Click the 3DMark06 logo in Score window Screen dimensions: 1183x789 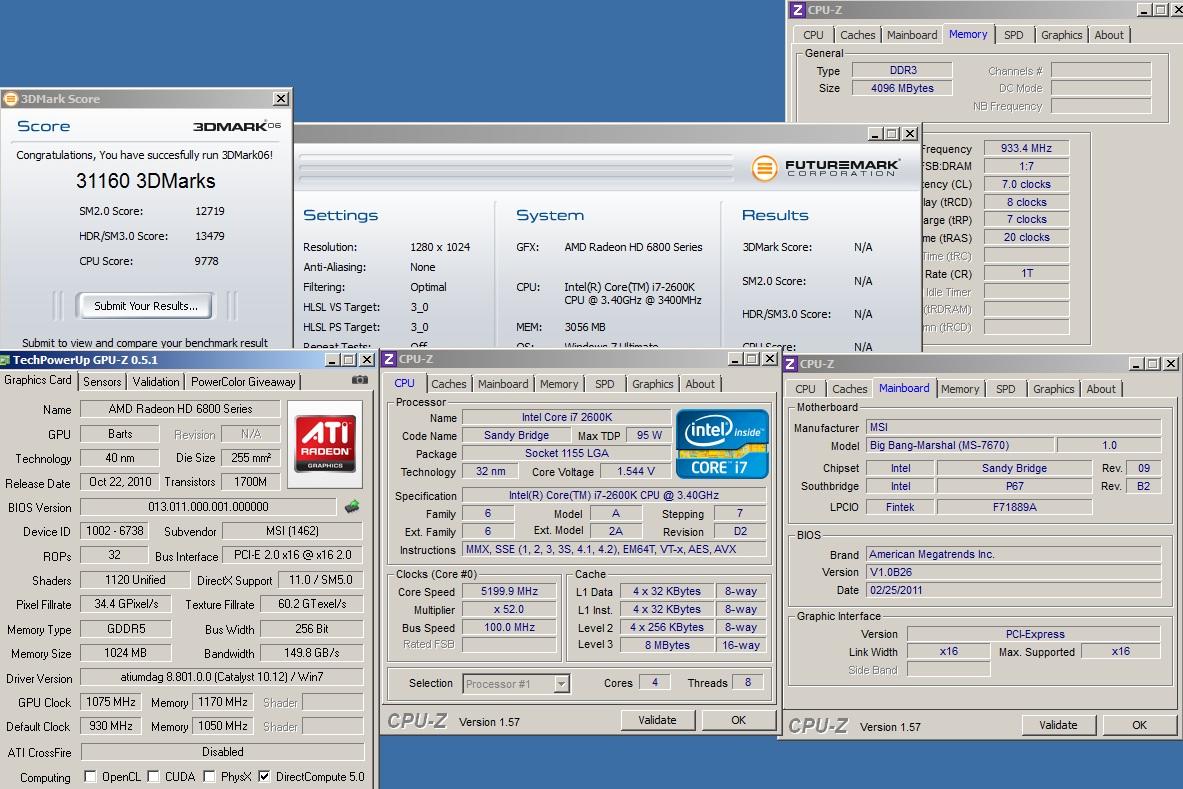click(237, 126)
